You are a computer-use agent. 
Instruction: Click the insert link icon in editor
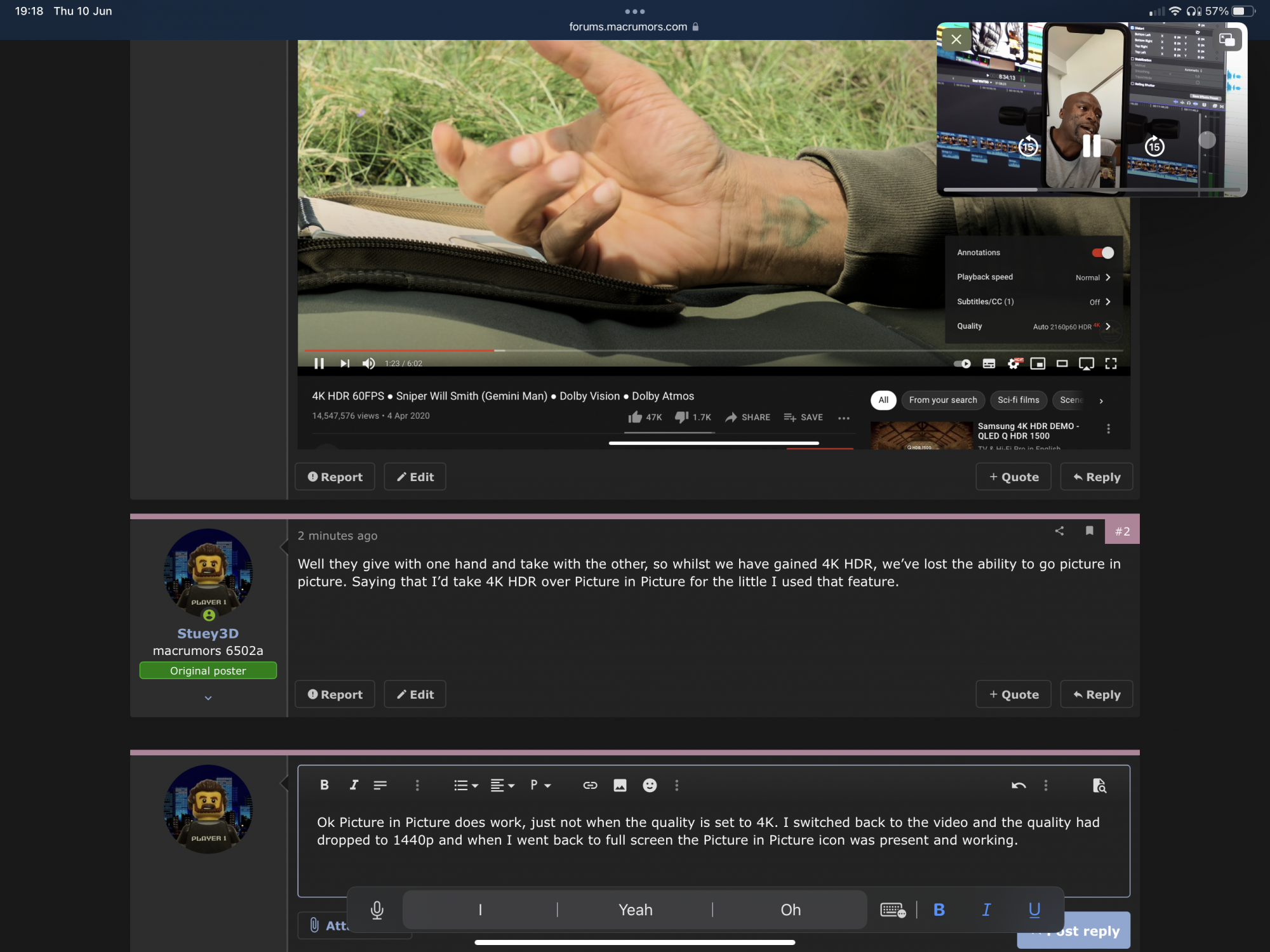(590, 786)
